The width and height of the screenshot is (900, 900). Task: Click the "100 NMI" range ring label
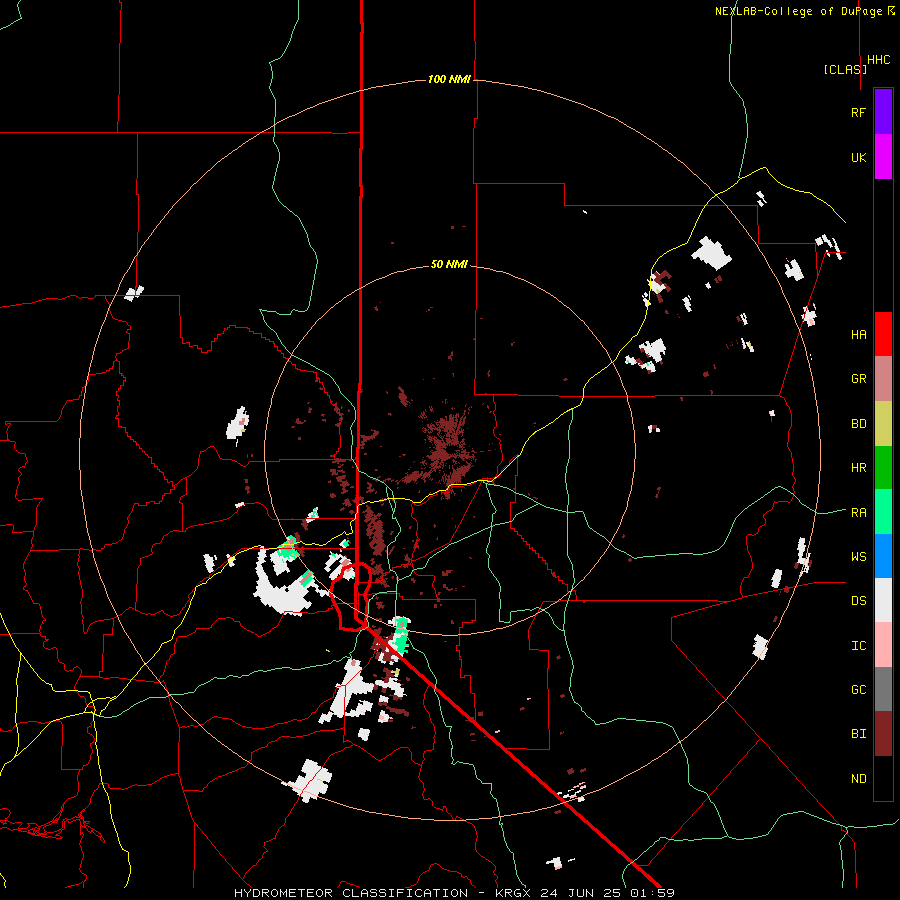pyautogui.click(x=449, y=79)
